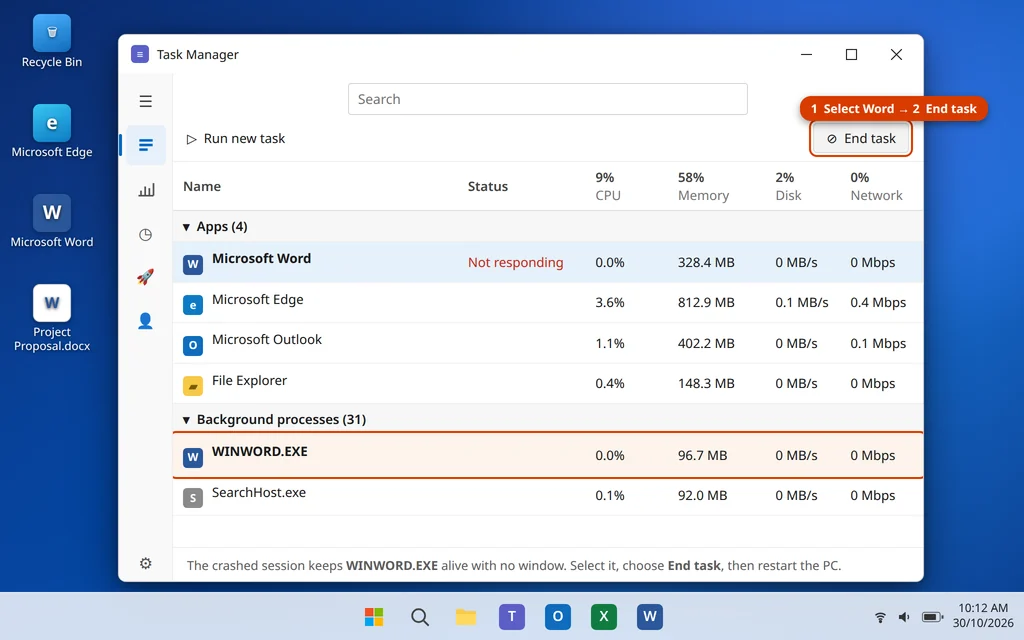Focus the Search input field
Image resolution: width=1024 pixels, height=640 pixels.
[548, 99]
